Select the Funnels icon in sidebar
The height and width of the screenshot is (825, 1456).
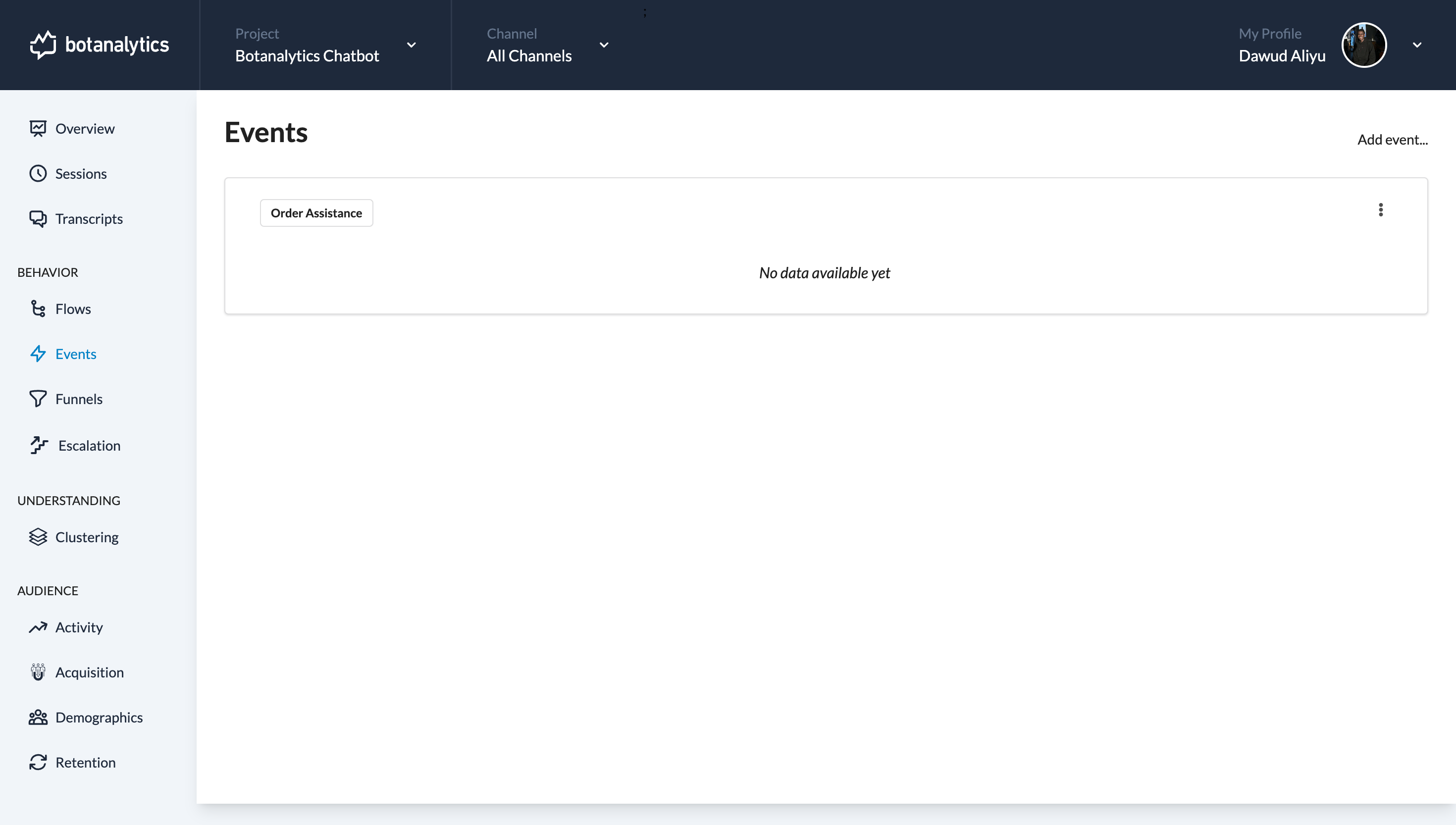coord(37,398)
